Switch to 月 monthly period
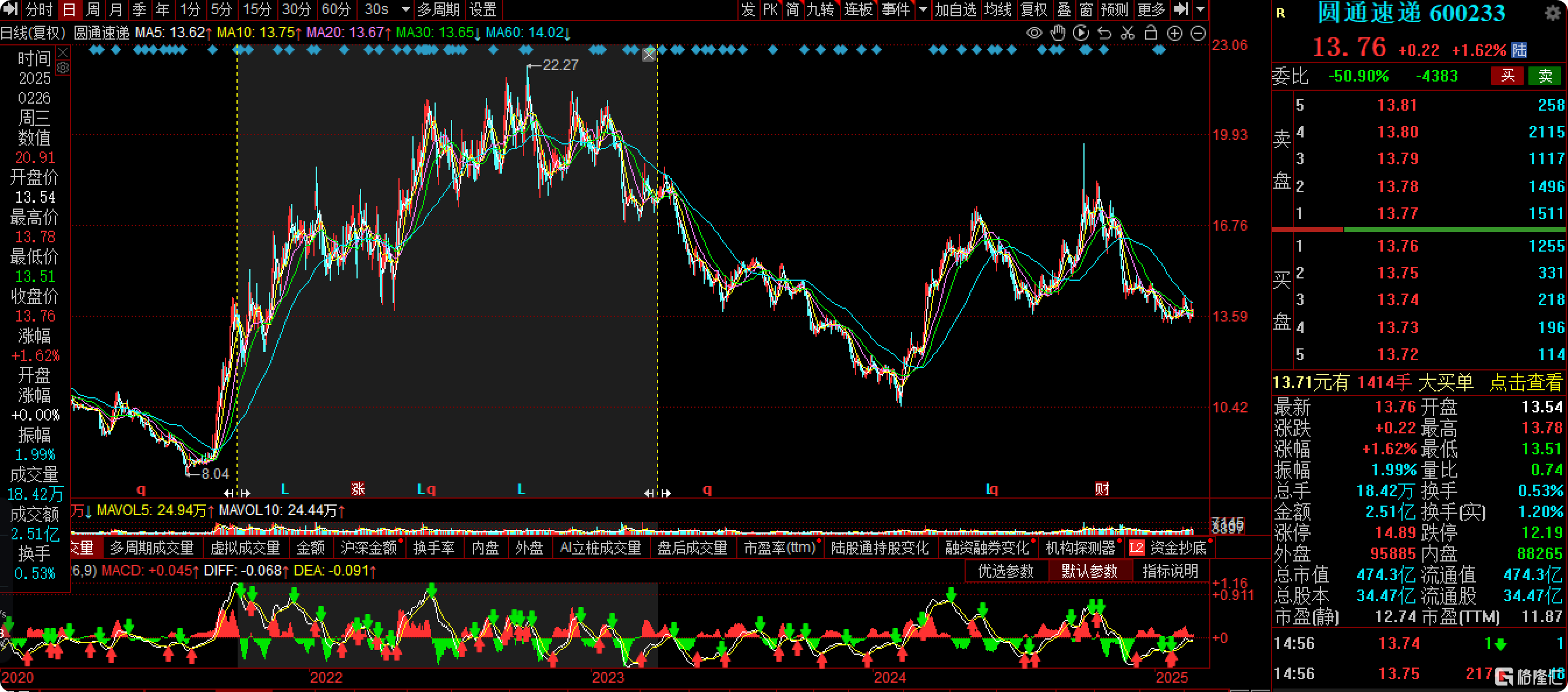This screenshot has height=692, width=1568. point(116,9)
